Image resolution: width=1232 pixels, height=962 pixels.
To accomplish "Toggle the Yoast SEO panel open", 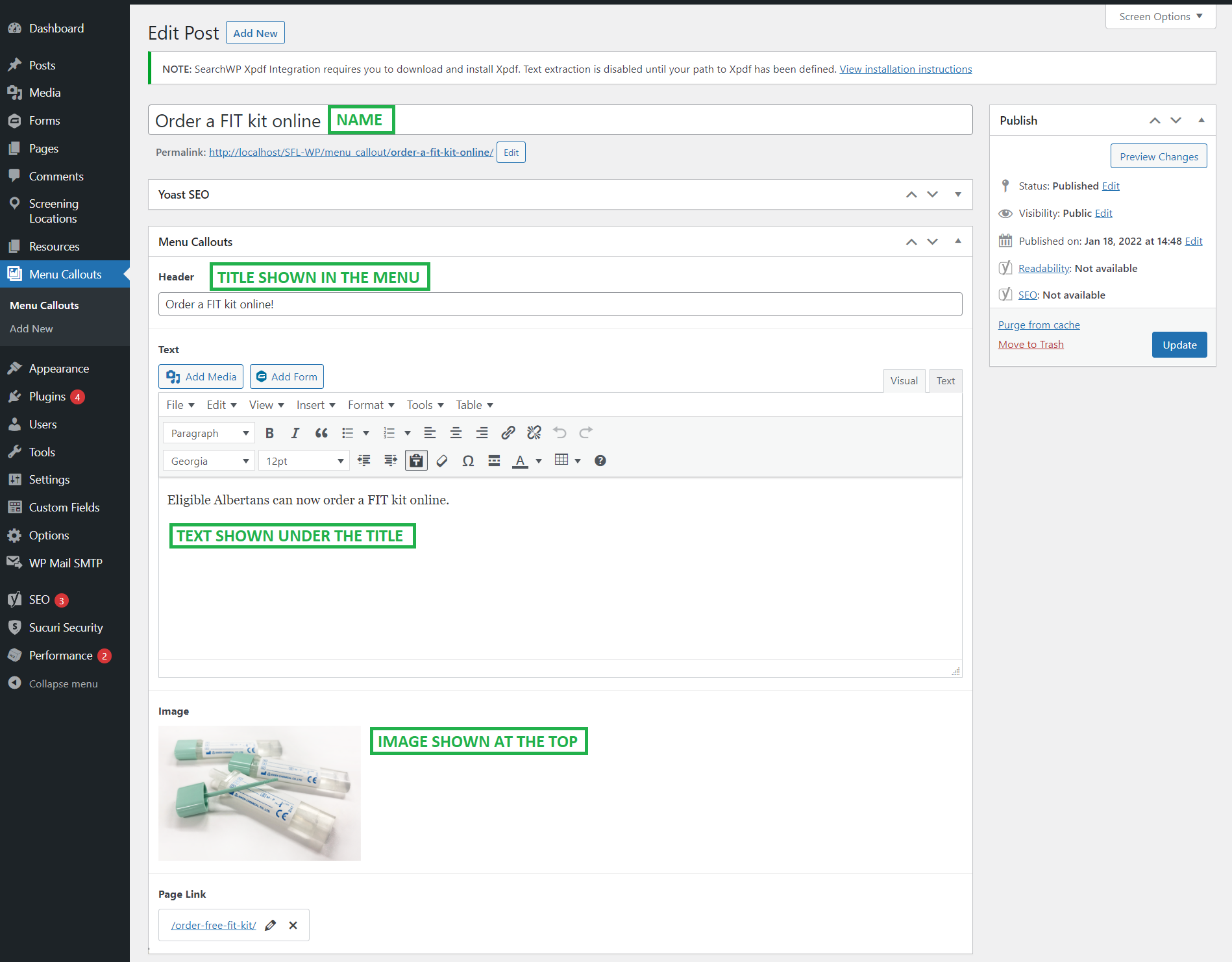I will (958, 195).
